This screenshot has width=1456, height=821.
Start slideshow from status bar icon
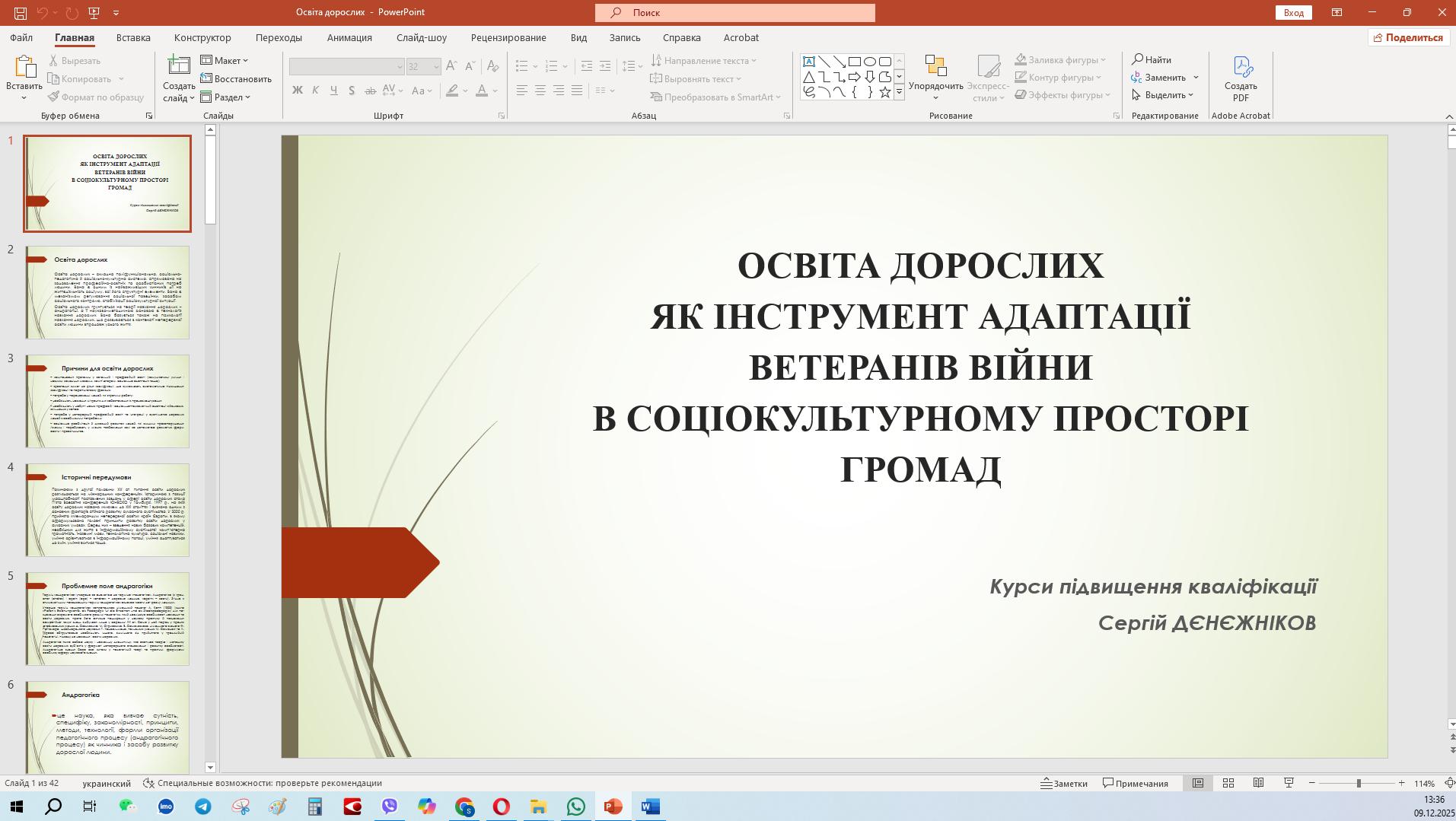click(x=1289, y=783)
